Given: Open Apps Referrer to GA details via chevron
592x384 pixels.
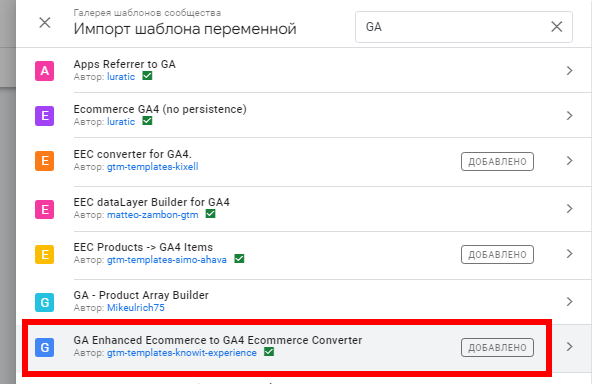Looking at the screenshot, I should click(569, 71).
